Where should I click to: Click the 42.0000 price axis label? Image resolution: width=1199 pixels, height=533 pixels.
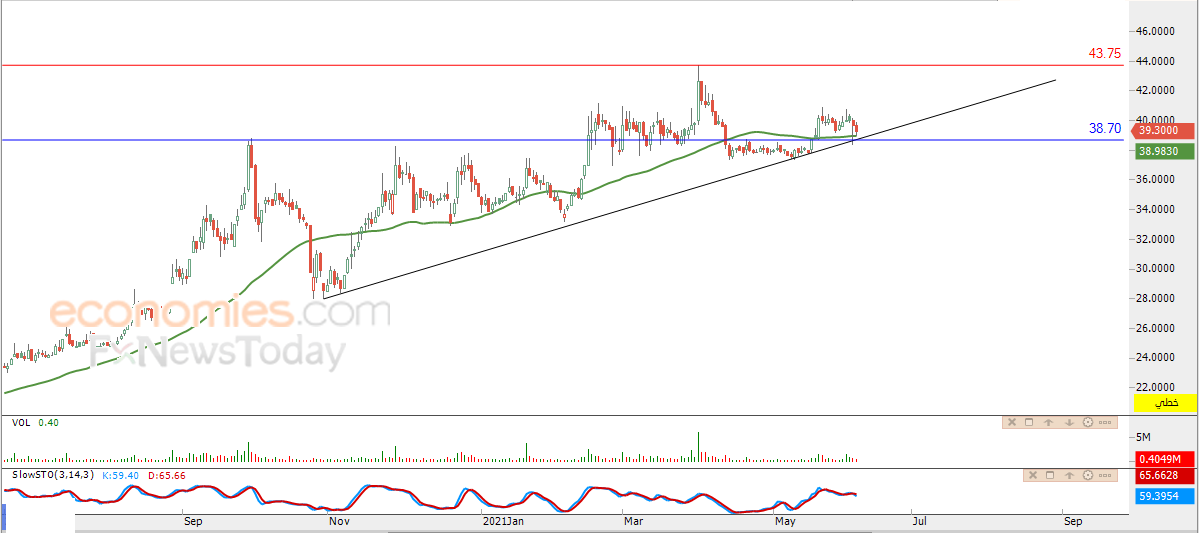[x=1155, y=90]
